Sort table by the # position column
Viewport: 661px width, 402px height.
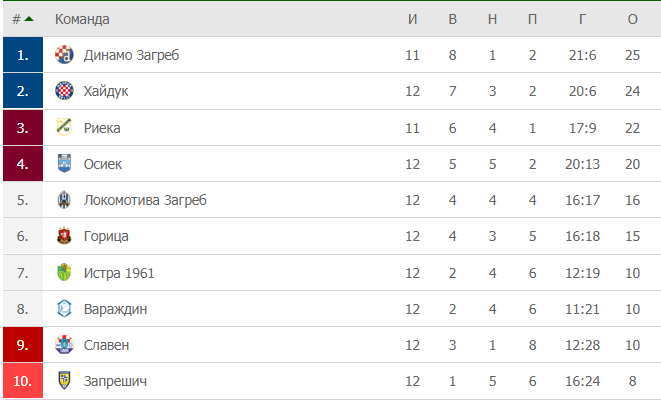tap(22, 19)
